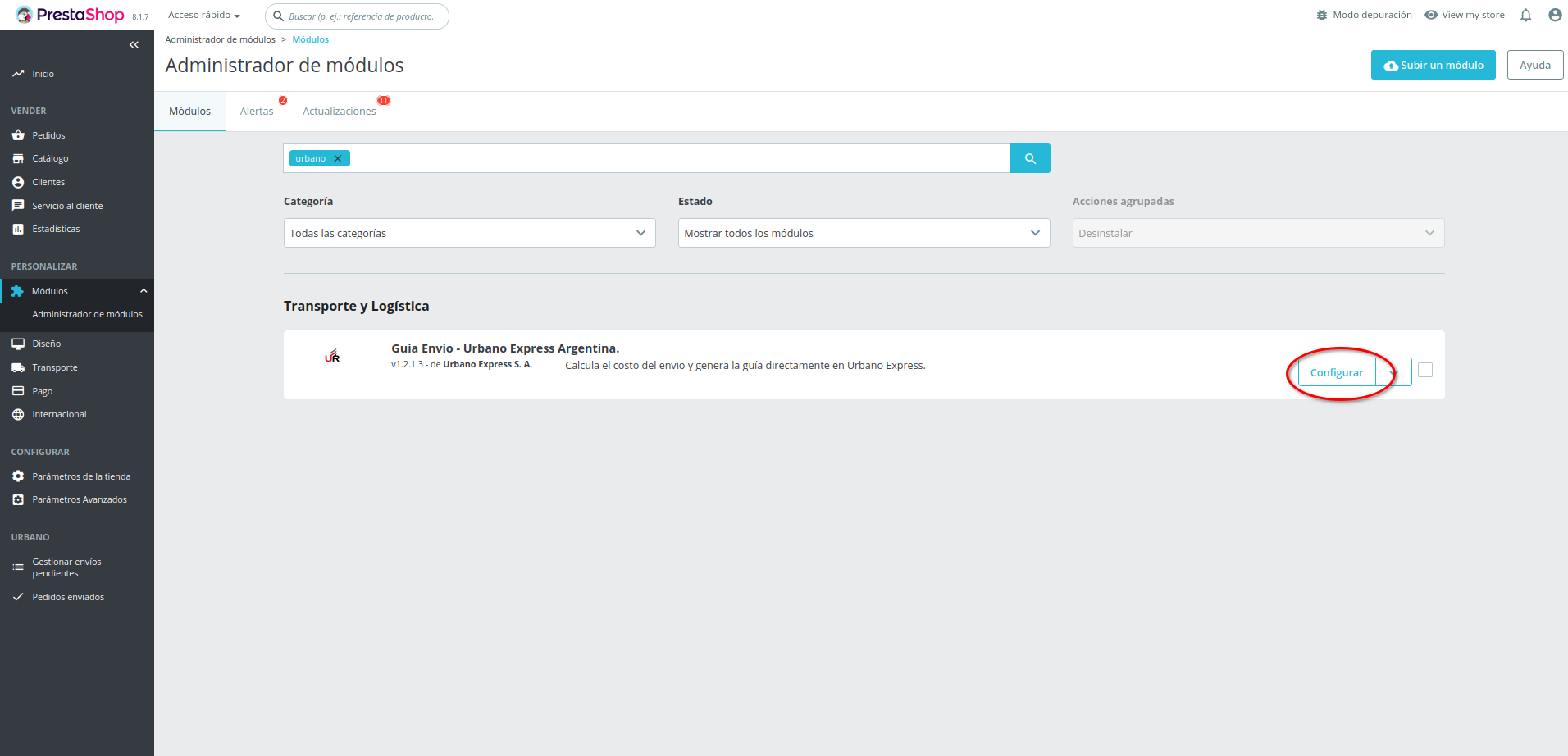This screenshot has height=756, width=1568.
Task: Click the Urbano Express module logo
Action: click(x=332, y=356)
